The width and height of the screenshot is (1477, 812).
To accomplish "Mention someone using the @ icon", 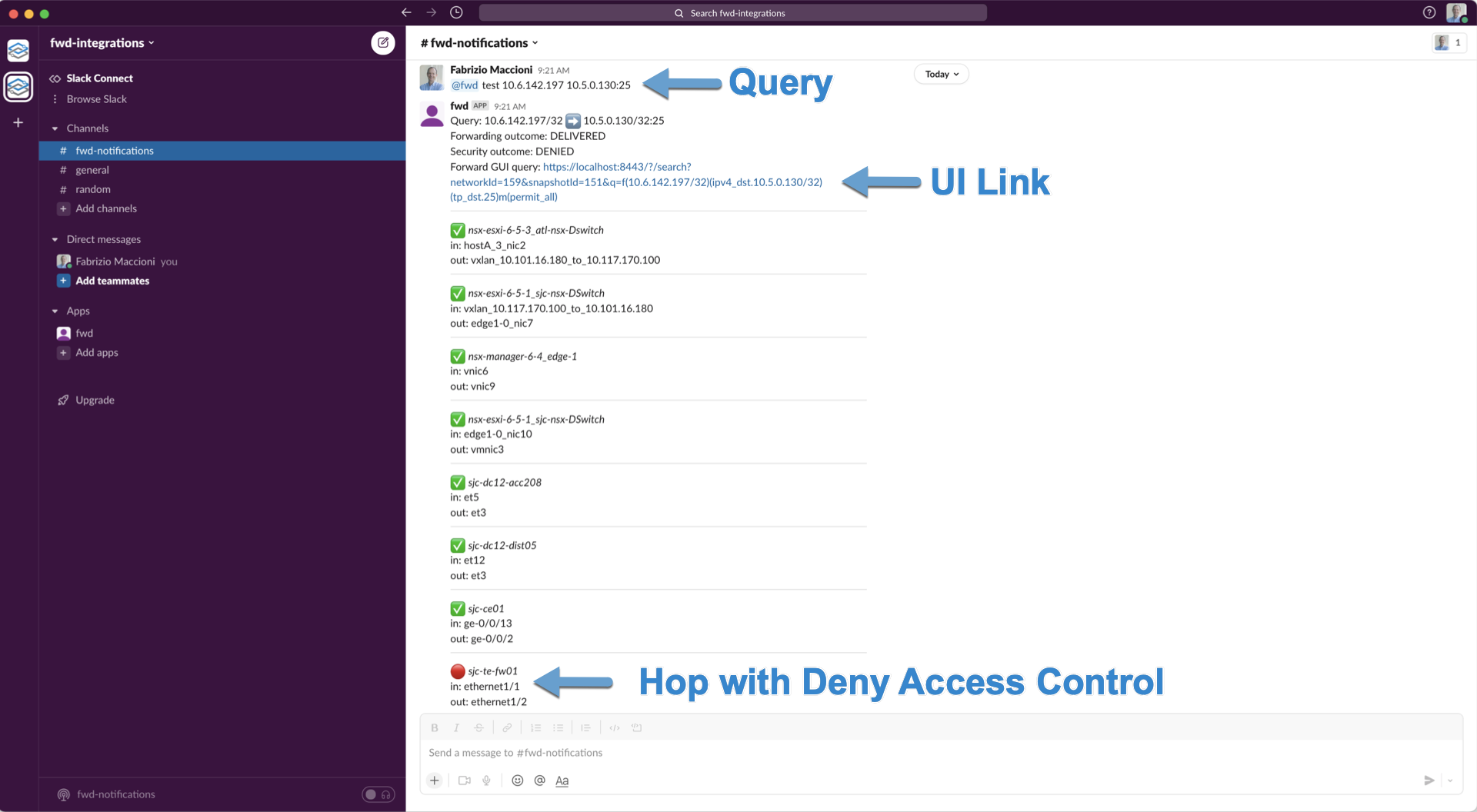I will 540,780.
